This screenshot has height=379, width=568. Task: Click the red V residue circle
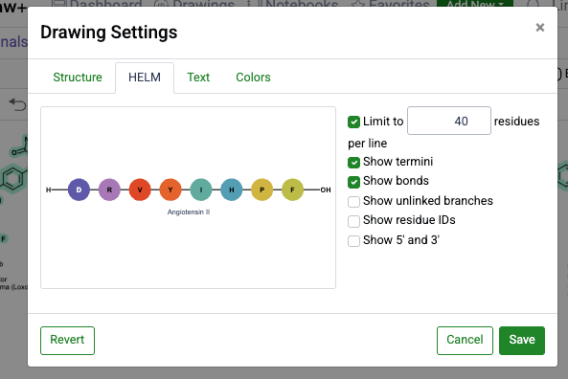(140, 190)
